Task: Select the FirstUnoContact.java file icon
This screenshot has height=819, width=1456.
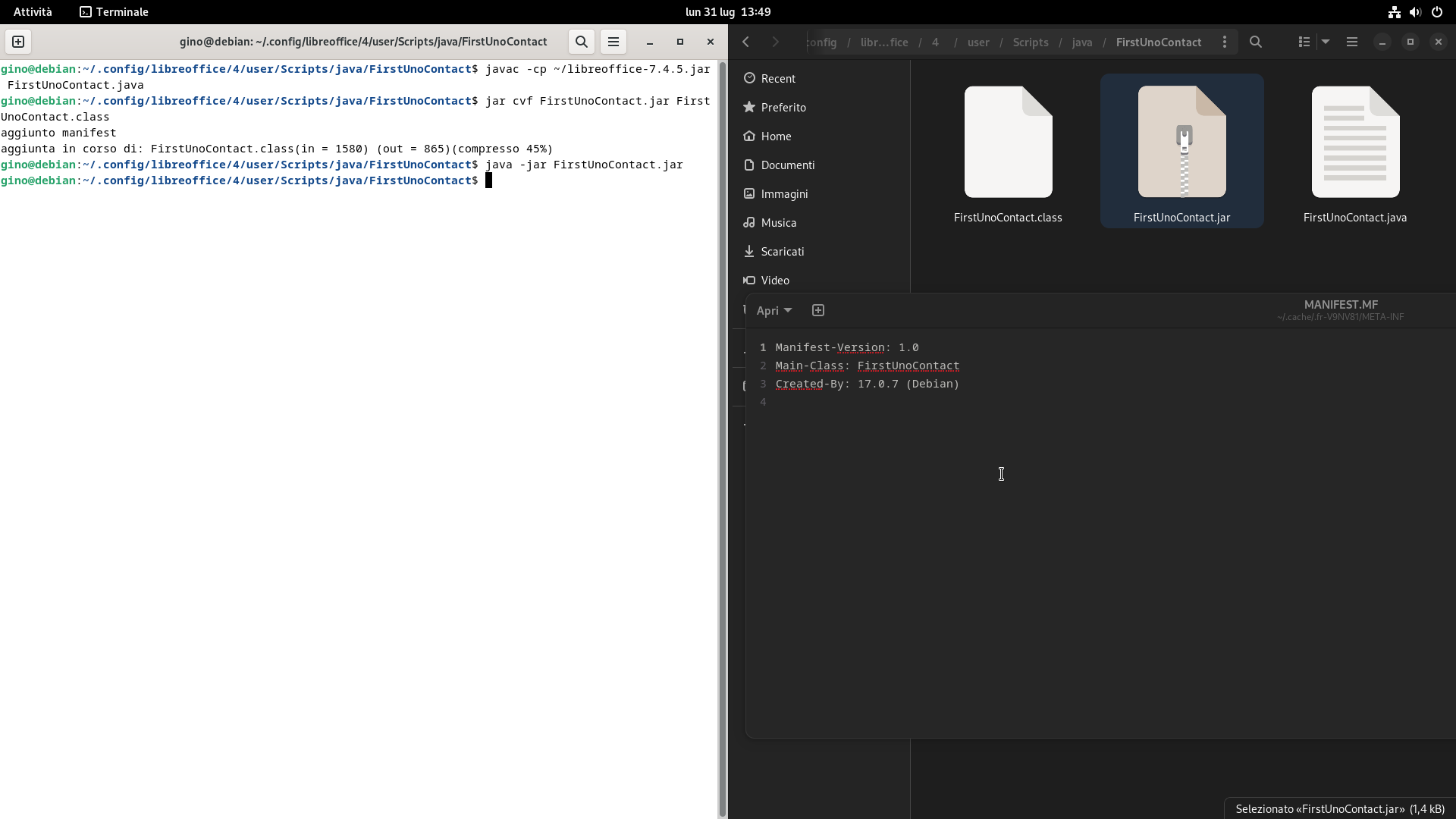Action: [x=1355, y=142]
